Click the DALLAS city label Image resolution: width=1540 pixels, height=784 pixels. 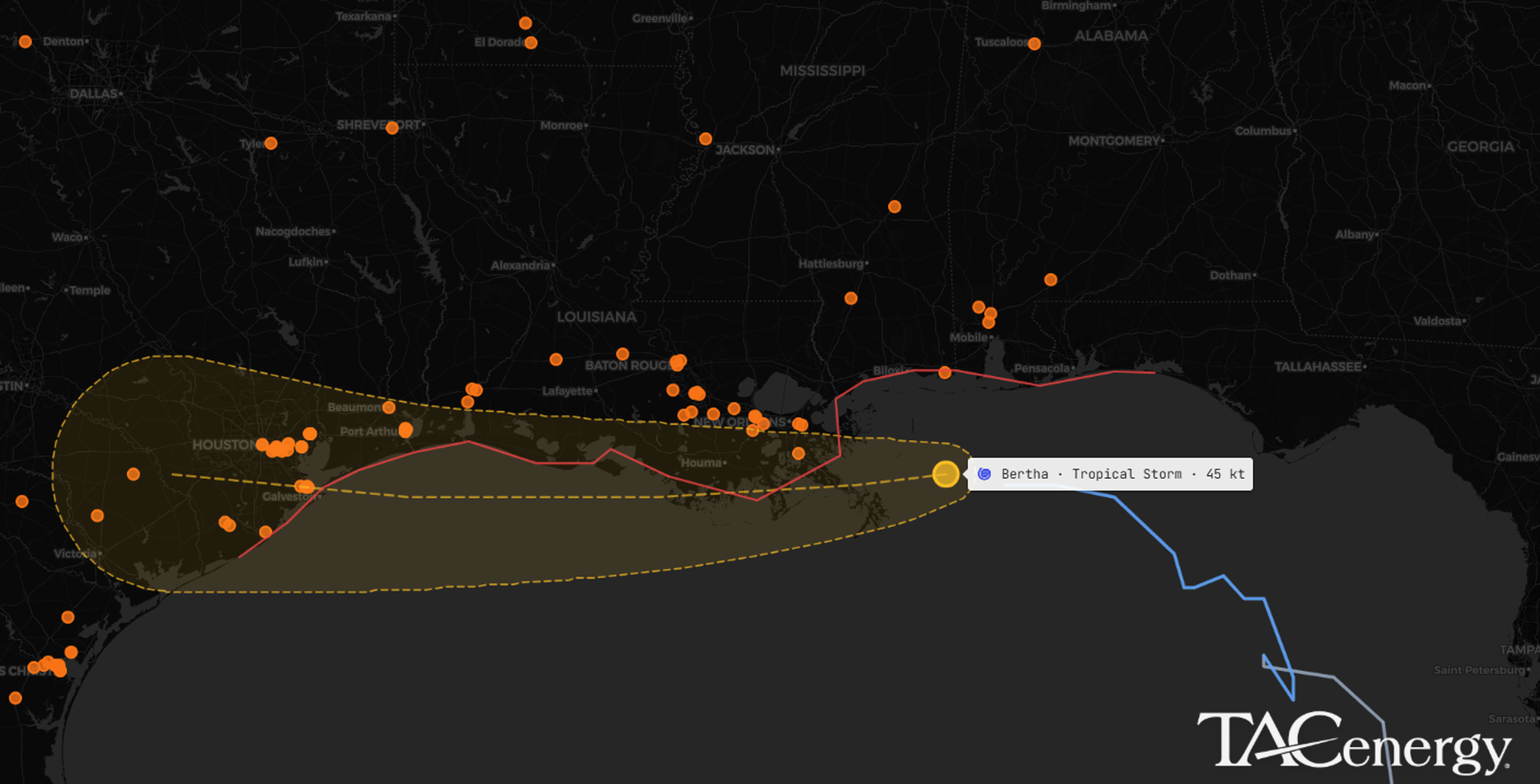[94, 94]
